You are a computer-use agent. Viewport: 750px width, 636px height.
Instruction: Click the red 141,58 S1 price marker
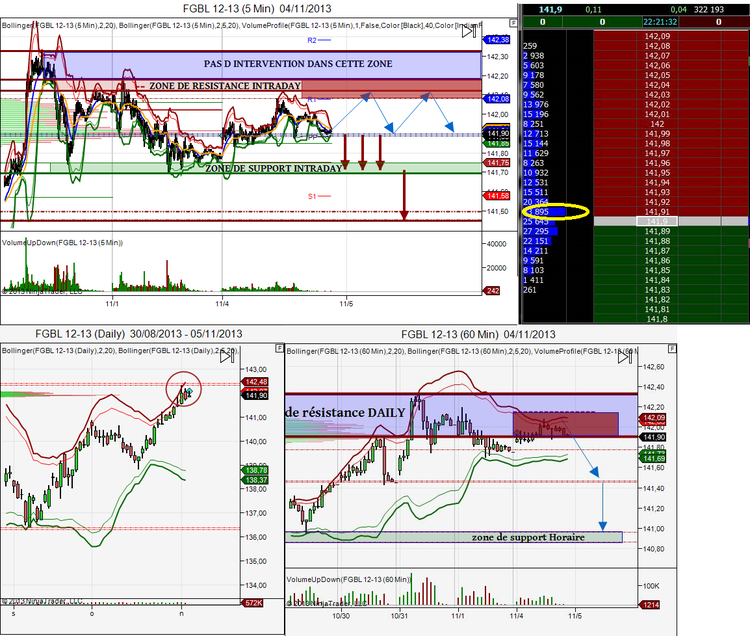497,196
